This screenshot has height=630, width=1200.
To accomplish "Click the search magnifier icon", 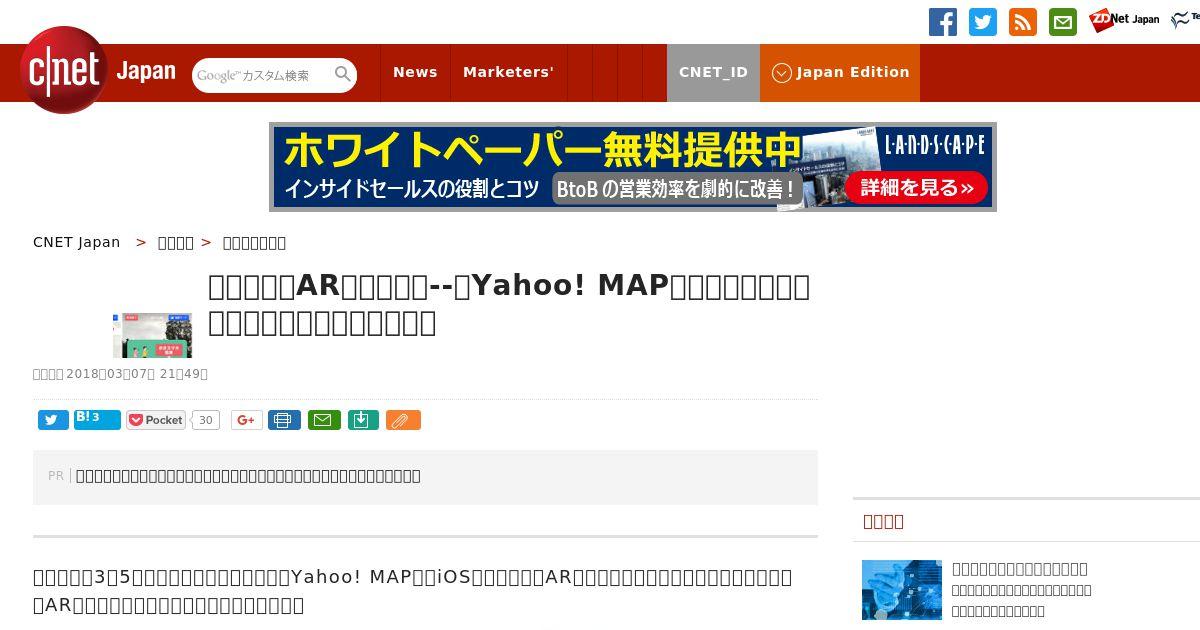I will pos(343,74).
